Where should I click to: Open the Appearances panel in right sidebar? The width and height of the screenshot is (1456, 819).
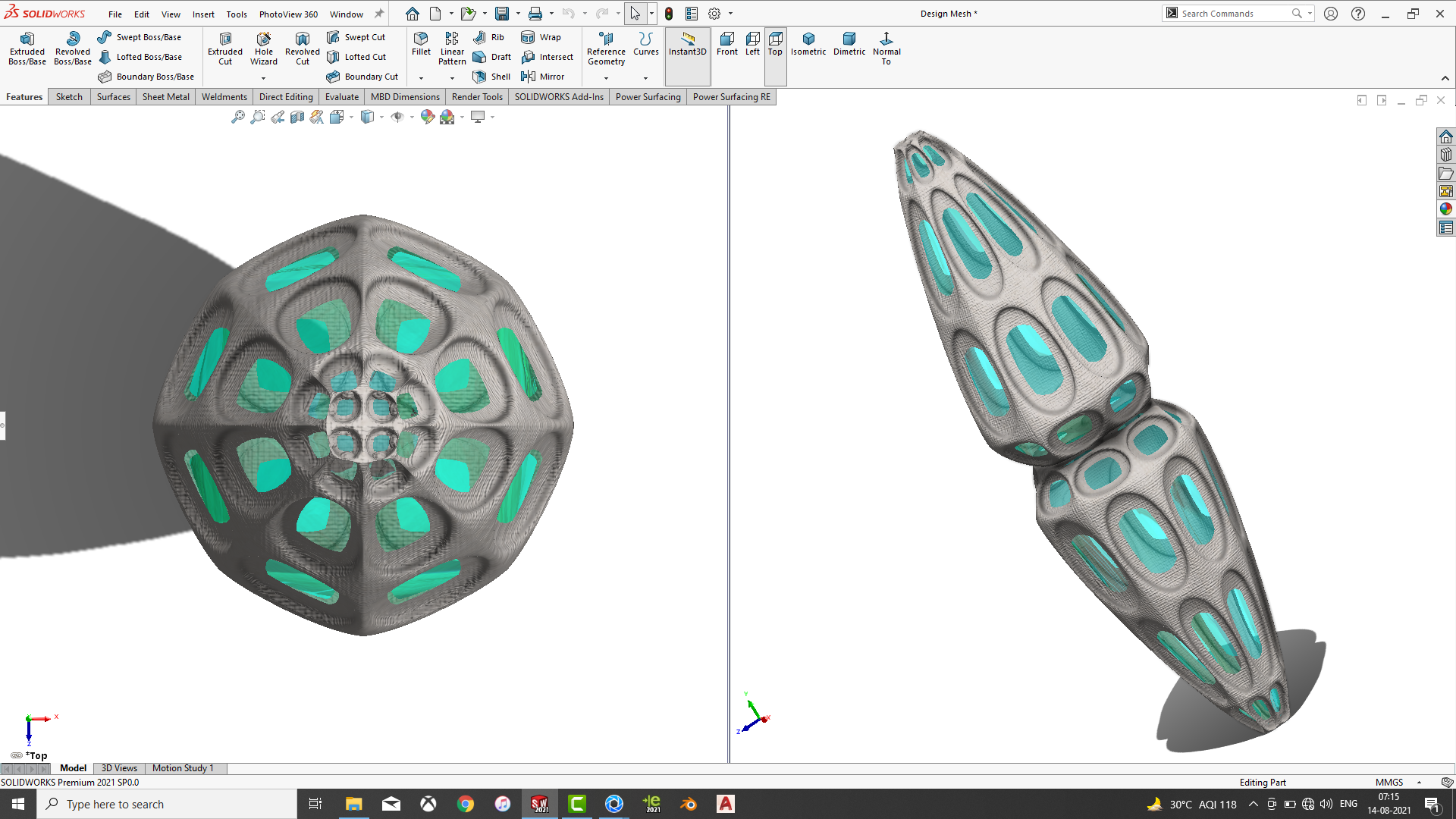pyautogui.click(x=1446, y=209)
